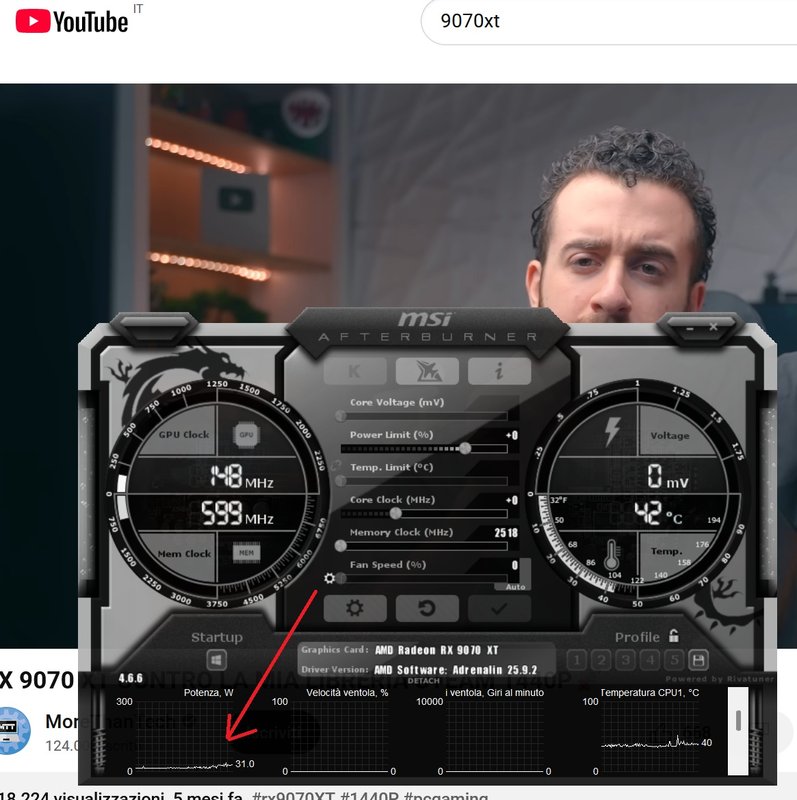Screen dimensions: 797x800
Task: Minimize the Afterburner window
Action: pyautogui.click(x=690, y=329)
